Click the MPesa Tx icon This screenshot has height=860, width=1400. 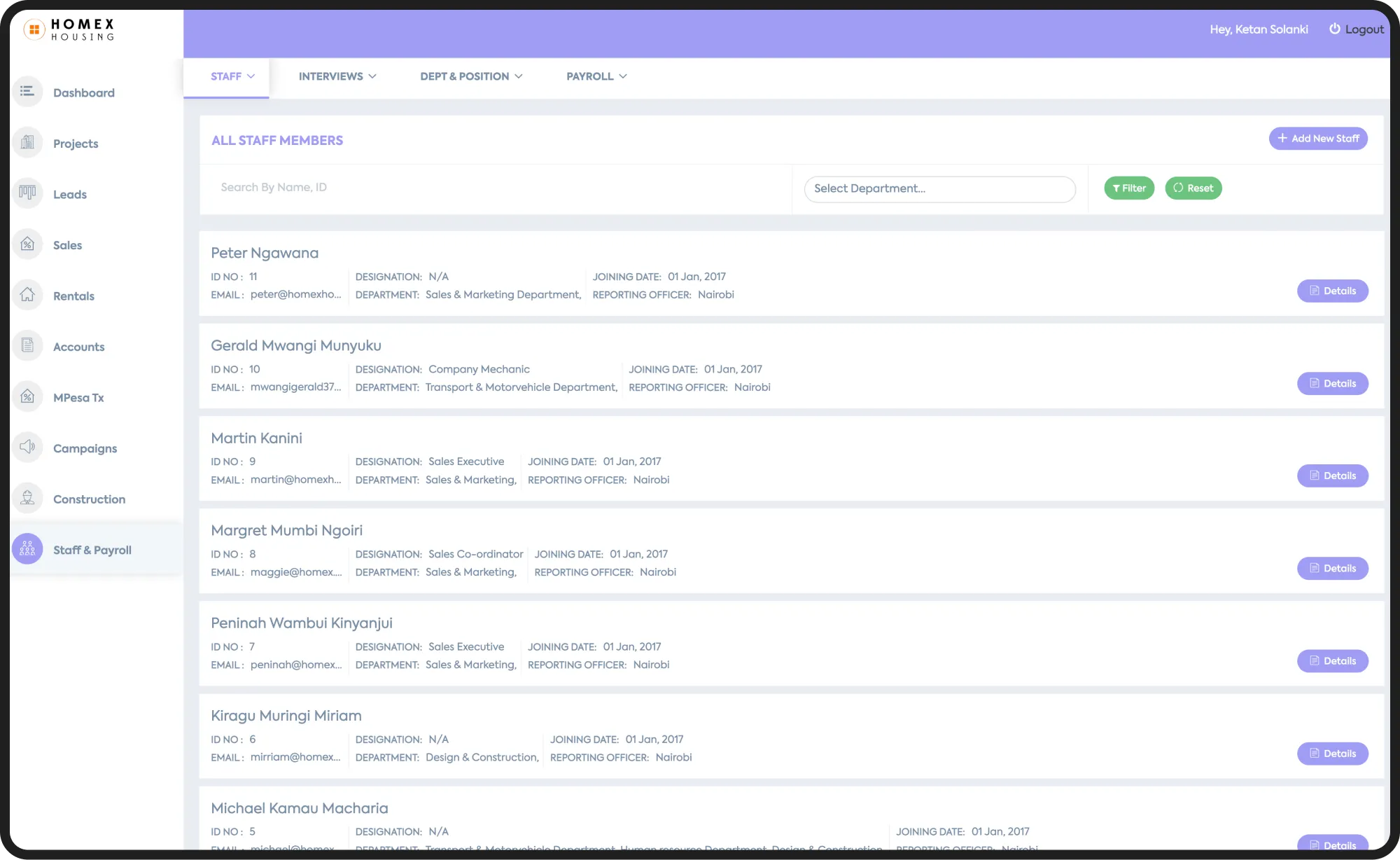click(x=27, y=397)
